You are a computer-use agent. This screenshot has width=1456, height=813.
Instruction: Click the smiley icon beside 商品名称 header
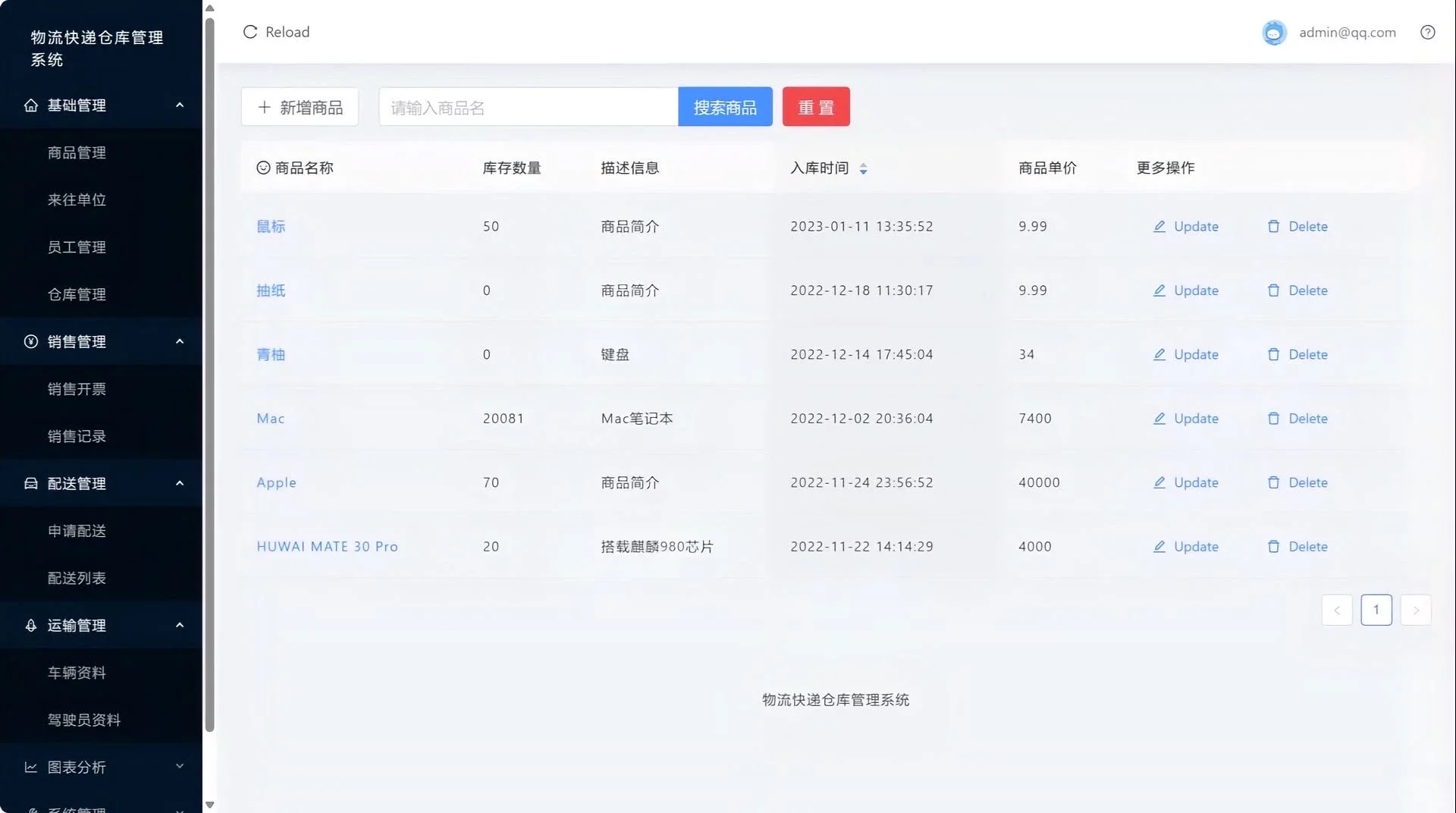point(262,168)
